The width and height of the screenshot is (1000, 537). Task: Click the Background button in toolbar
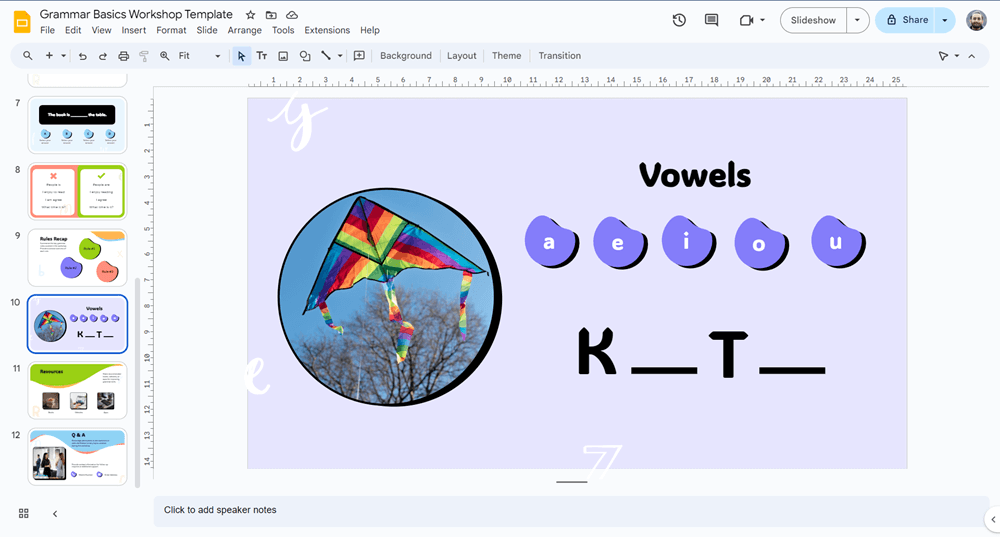[405, 56]
